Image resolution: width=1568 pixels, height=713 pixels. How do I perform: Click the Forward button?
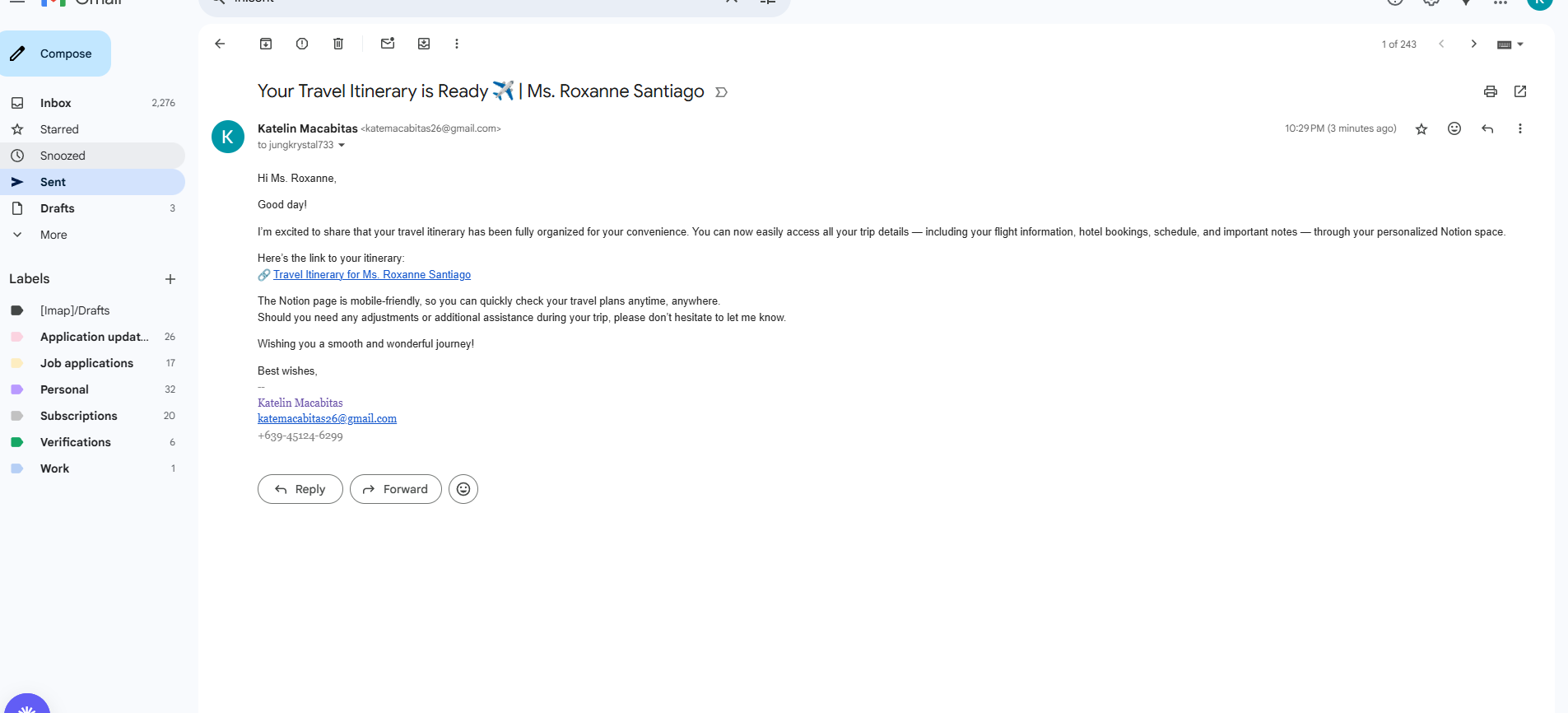(396, 489)
